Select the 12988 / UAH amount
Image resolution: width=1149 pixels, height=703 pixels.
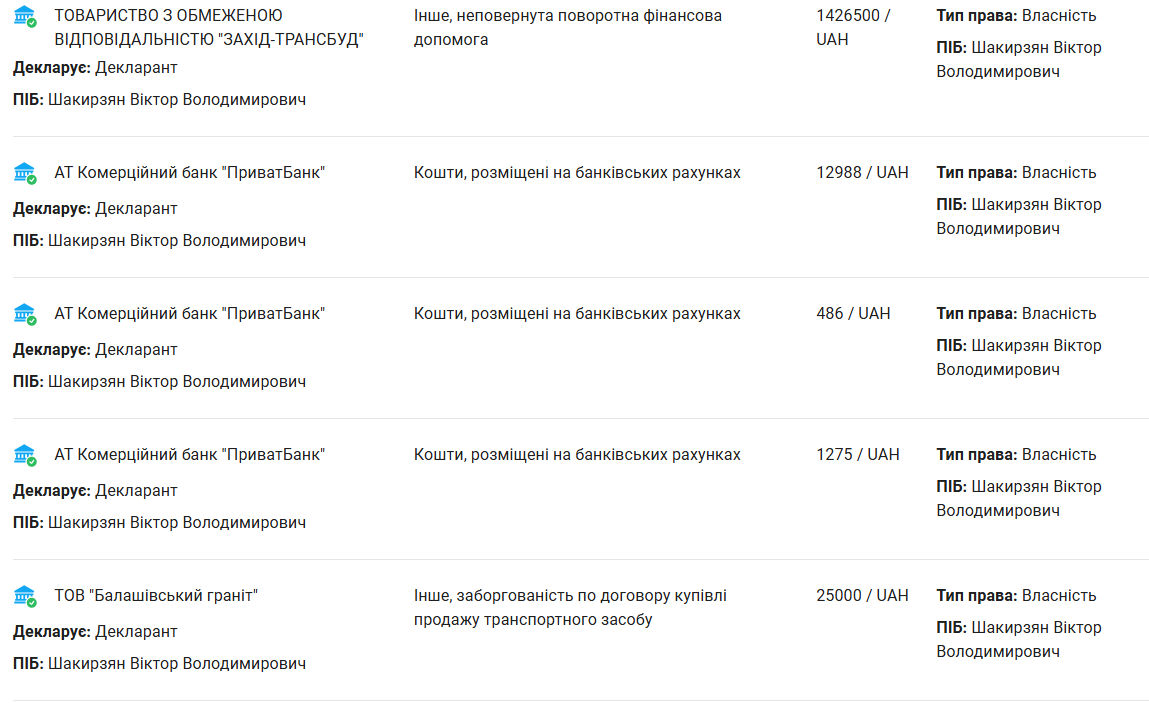pyautogui.click(x=862, y=173)
